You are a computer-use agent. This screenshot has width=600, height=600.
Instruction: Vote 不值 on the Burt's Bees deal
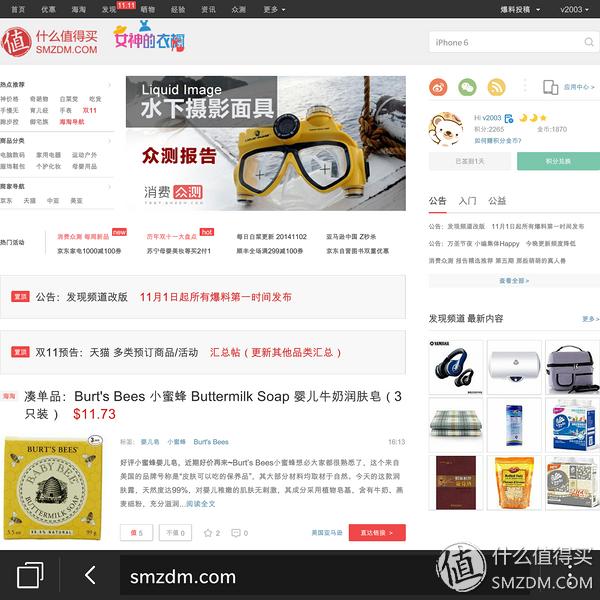[175, 533]
